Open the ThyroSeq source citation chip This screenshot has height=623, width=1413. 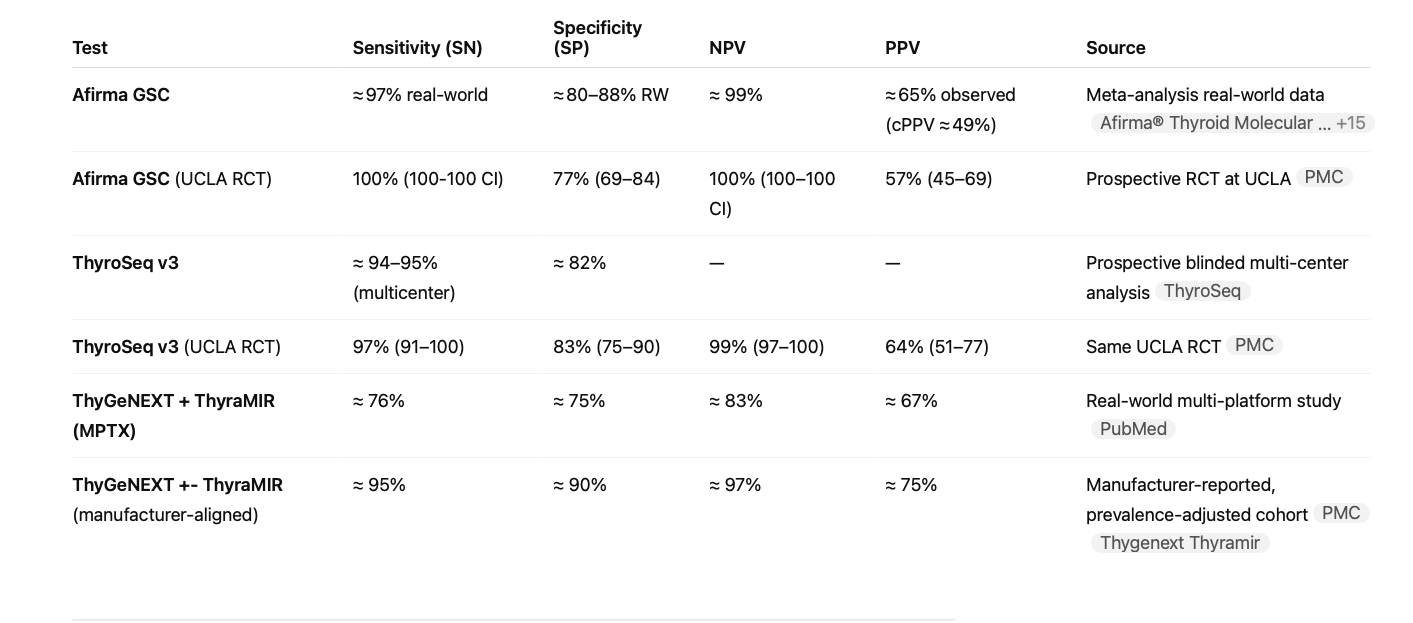1202,291
